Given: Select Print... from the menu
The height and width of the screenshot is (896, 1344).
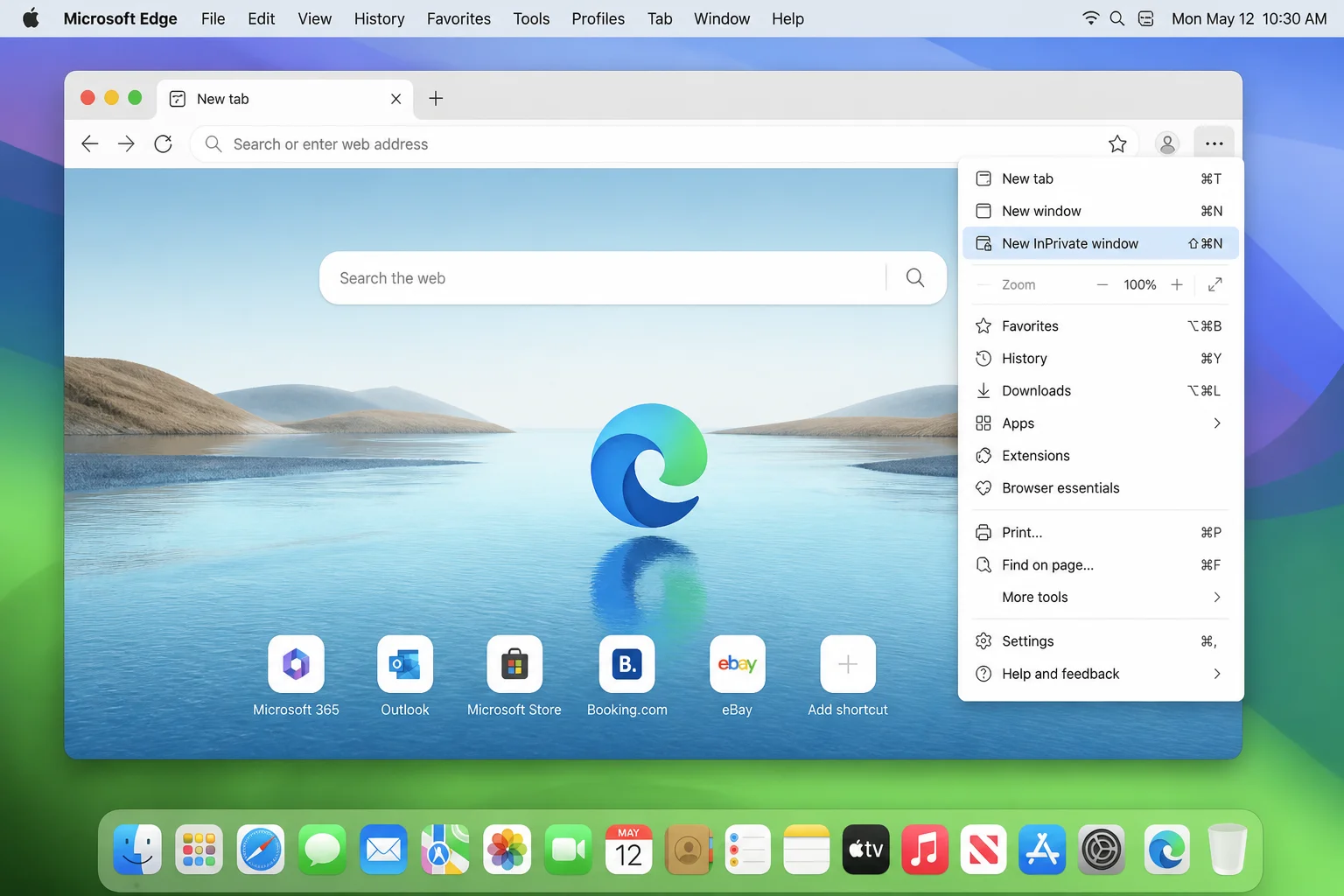Looking at the screenshot, I should click(1101, 533).
